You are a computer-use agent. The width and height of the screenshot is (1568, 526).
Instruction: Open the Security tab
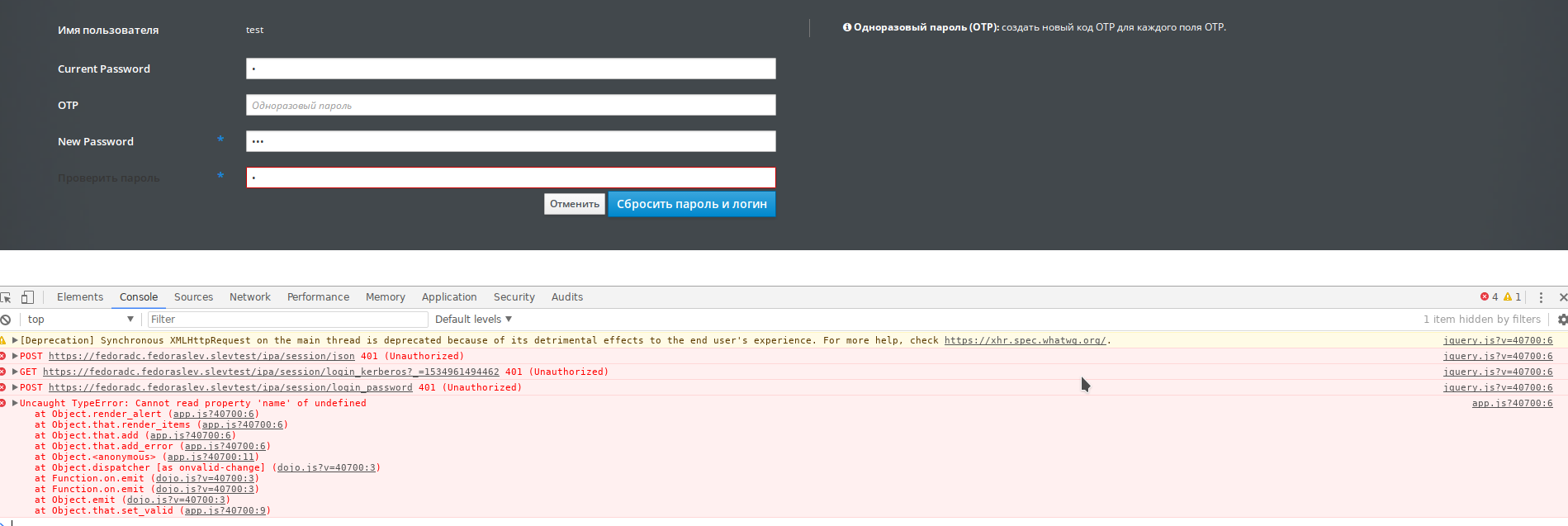(514, 297)
